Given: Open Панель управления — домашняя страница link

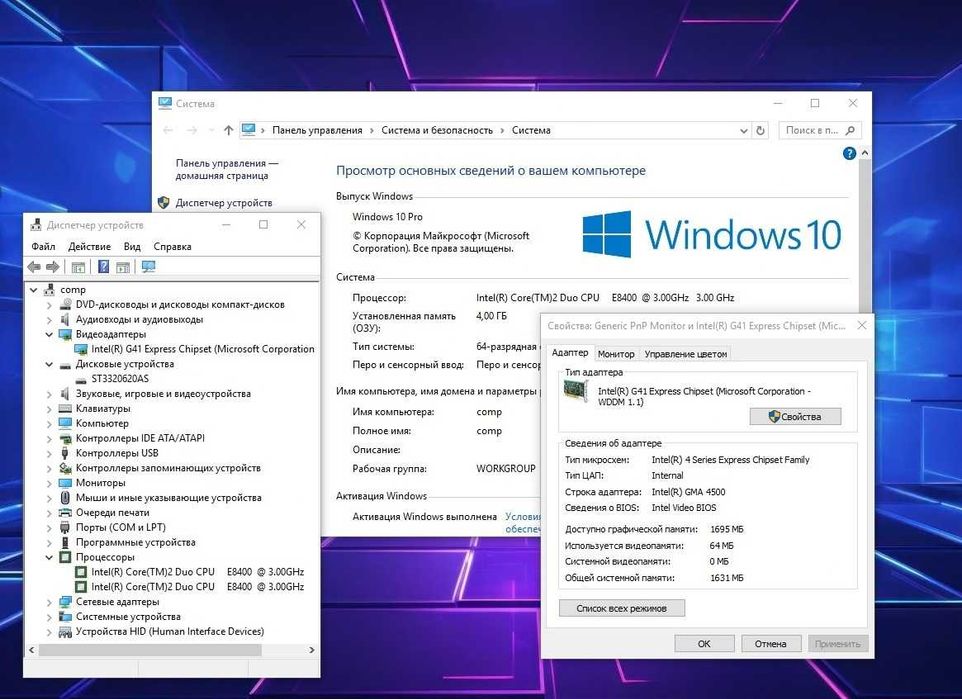Looking at the screenshot, I should (226, 169).
